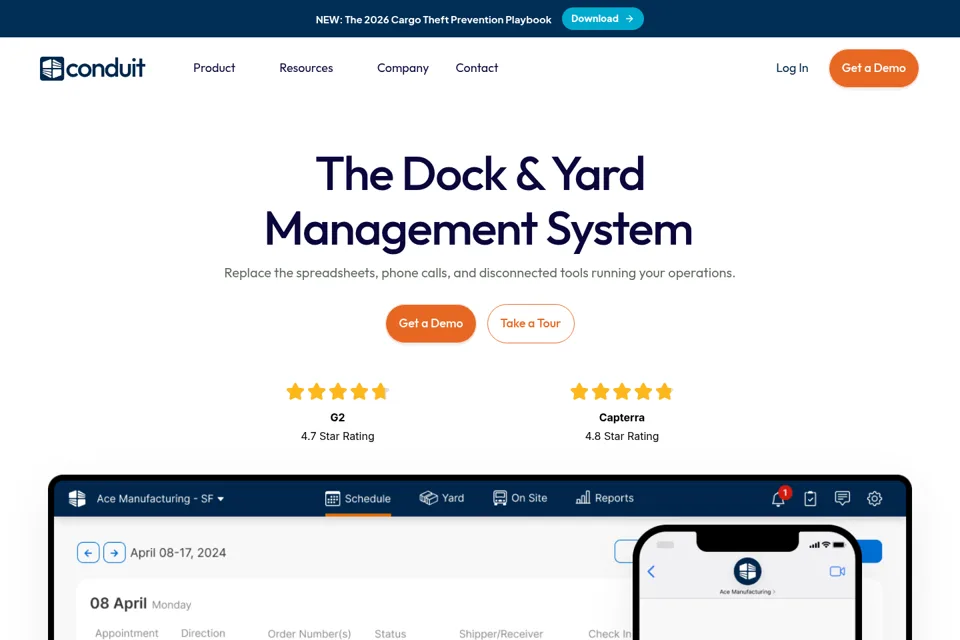
Task: Open the Resources menu
Action: [306, 68]
